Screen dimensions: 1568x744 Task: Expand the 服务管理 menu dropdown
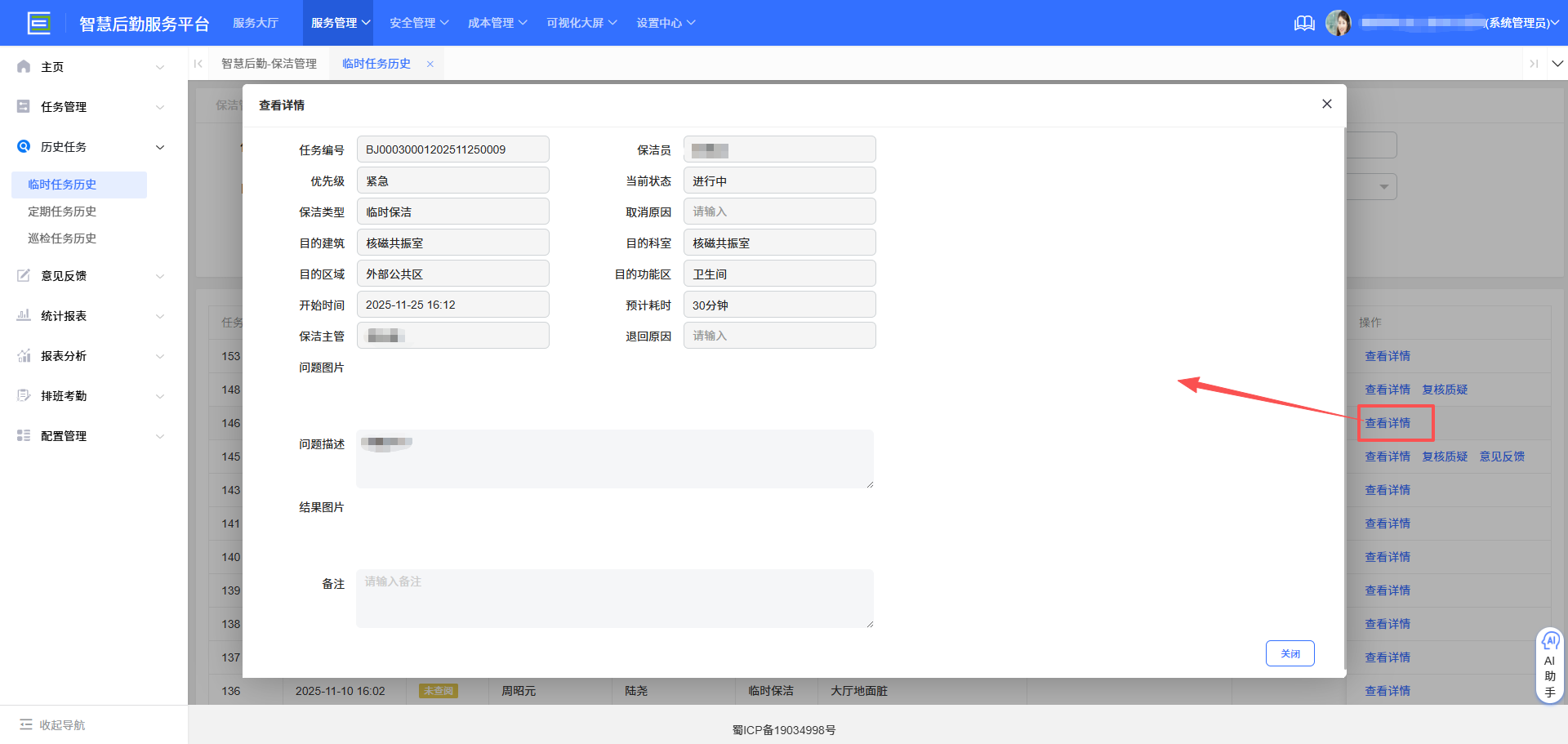point(337,23)
